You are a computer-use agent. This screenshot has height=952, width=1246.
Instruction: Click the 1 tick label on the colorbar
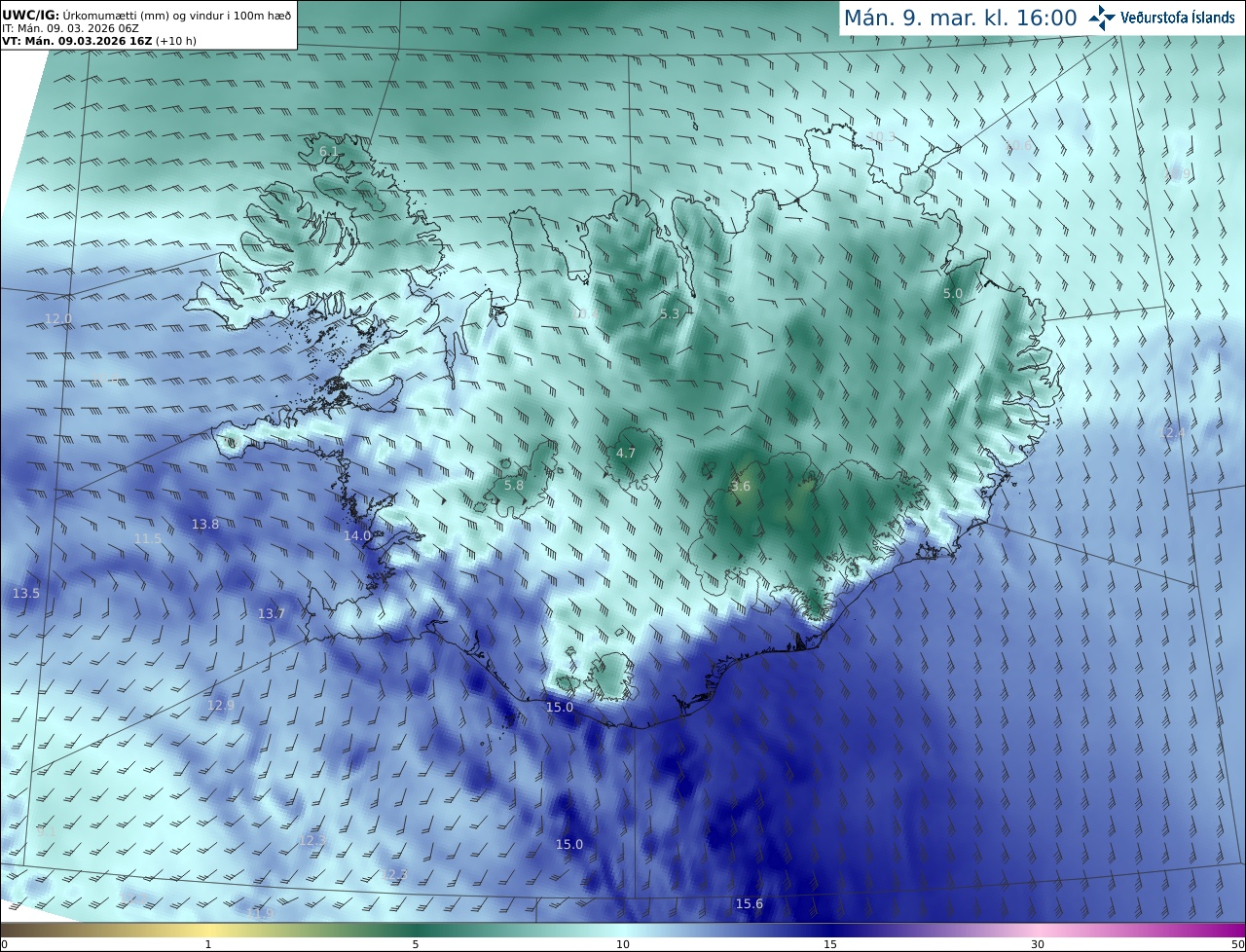click(x=208, y=944)
